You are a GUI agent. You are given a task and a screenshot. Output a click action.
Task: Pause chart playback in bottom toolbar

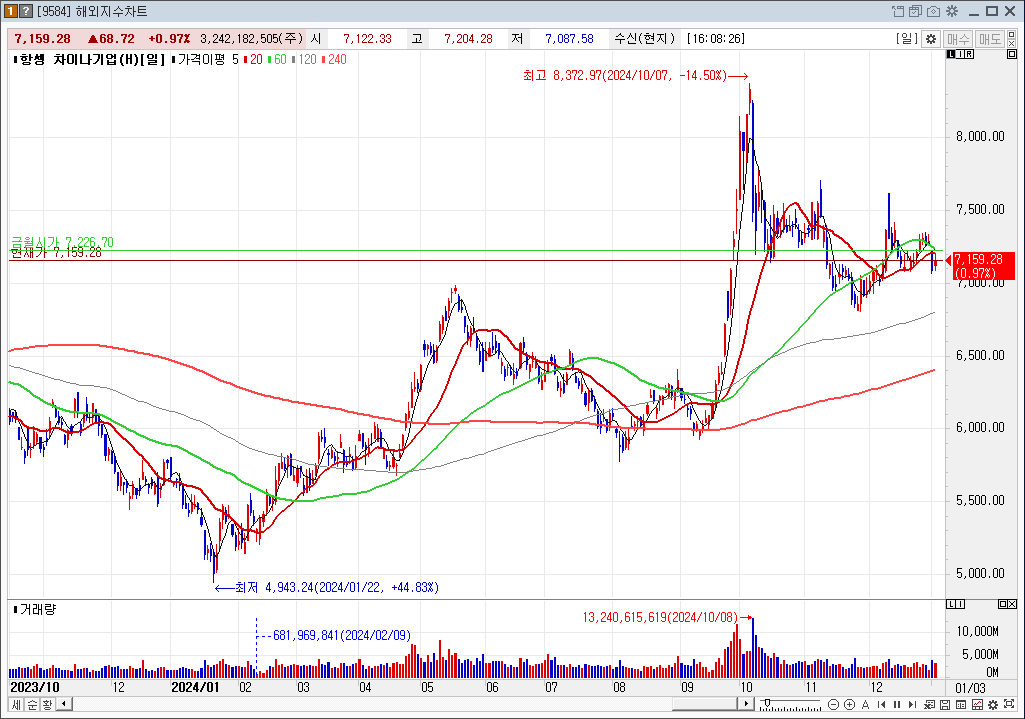coord(897,705)
